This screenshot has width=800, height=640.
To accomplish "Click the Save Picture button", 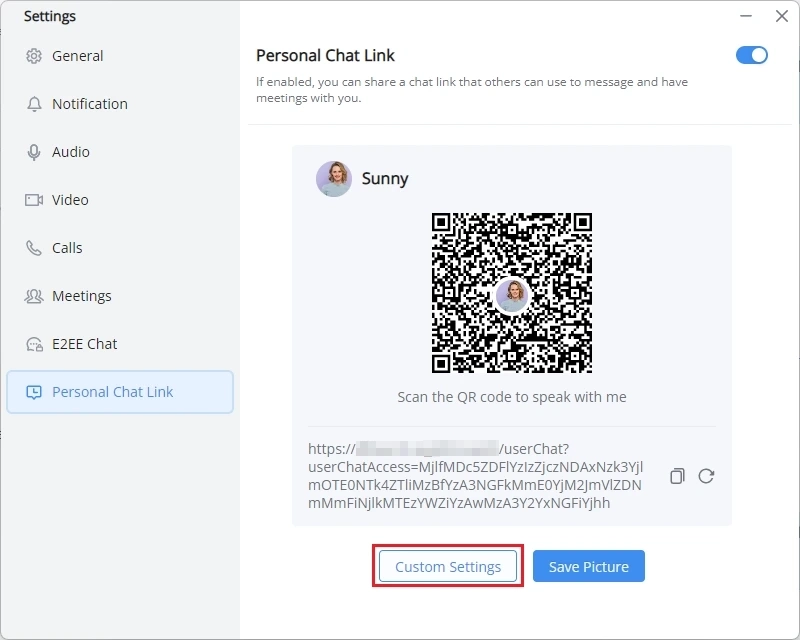I will 589,566.
